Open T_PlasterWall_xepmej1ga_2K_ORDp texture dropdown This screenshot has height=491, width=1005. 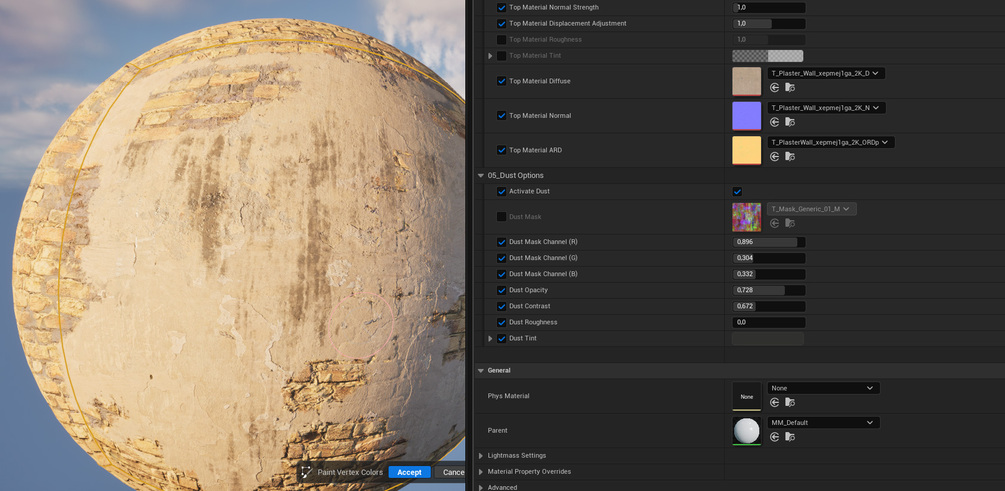tap(831, 142)
